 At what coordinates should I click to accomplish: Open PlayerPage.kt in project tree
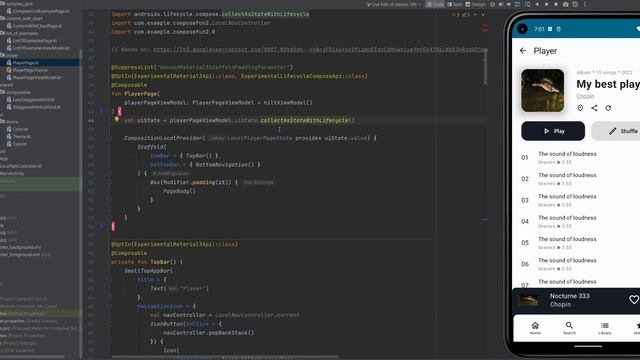click(x=25, y=63)
